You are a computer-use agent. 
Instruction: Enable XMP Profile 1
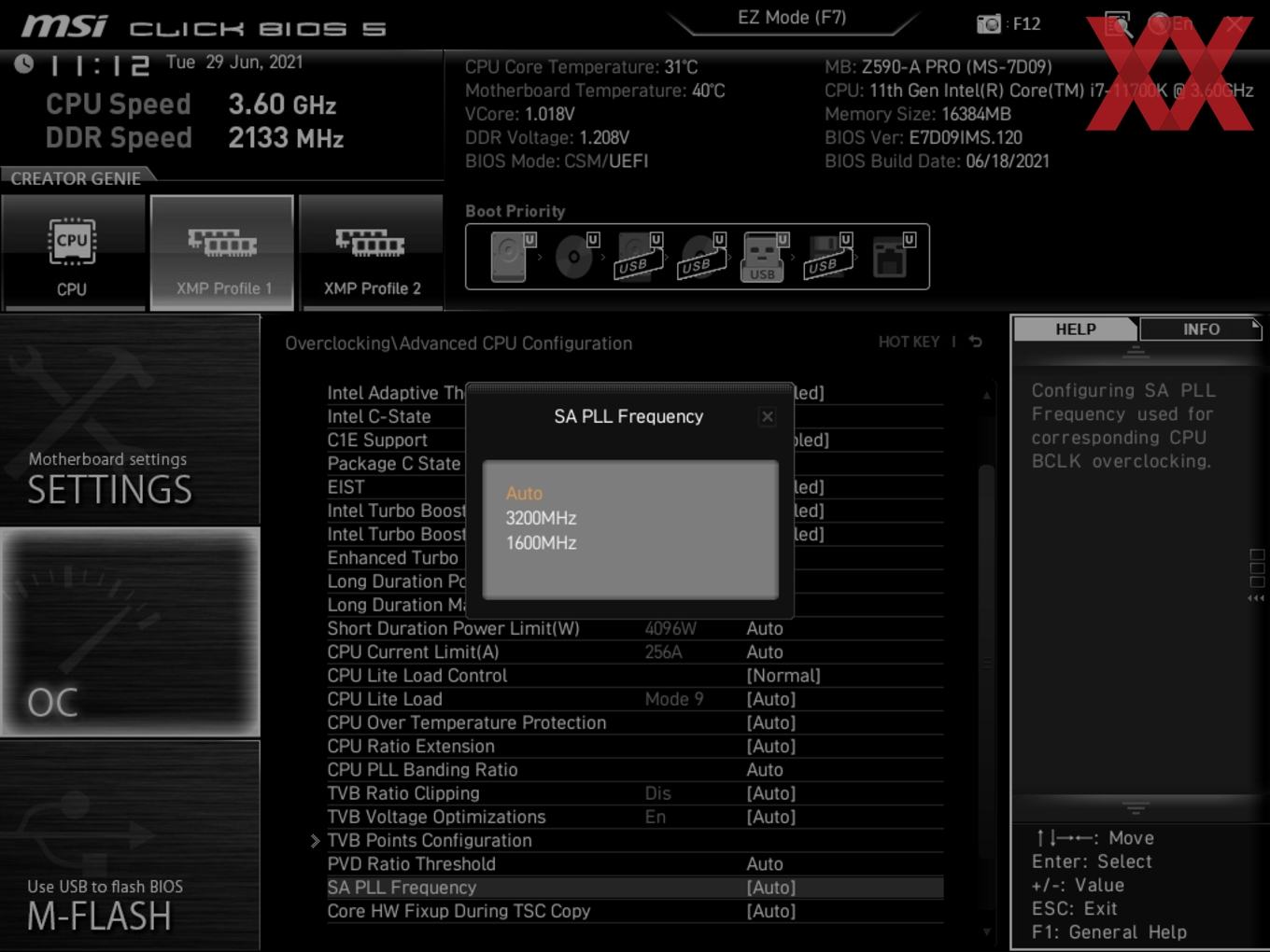(x=222, y=252)
